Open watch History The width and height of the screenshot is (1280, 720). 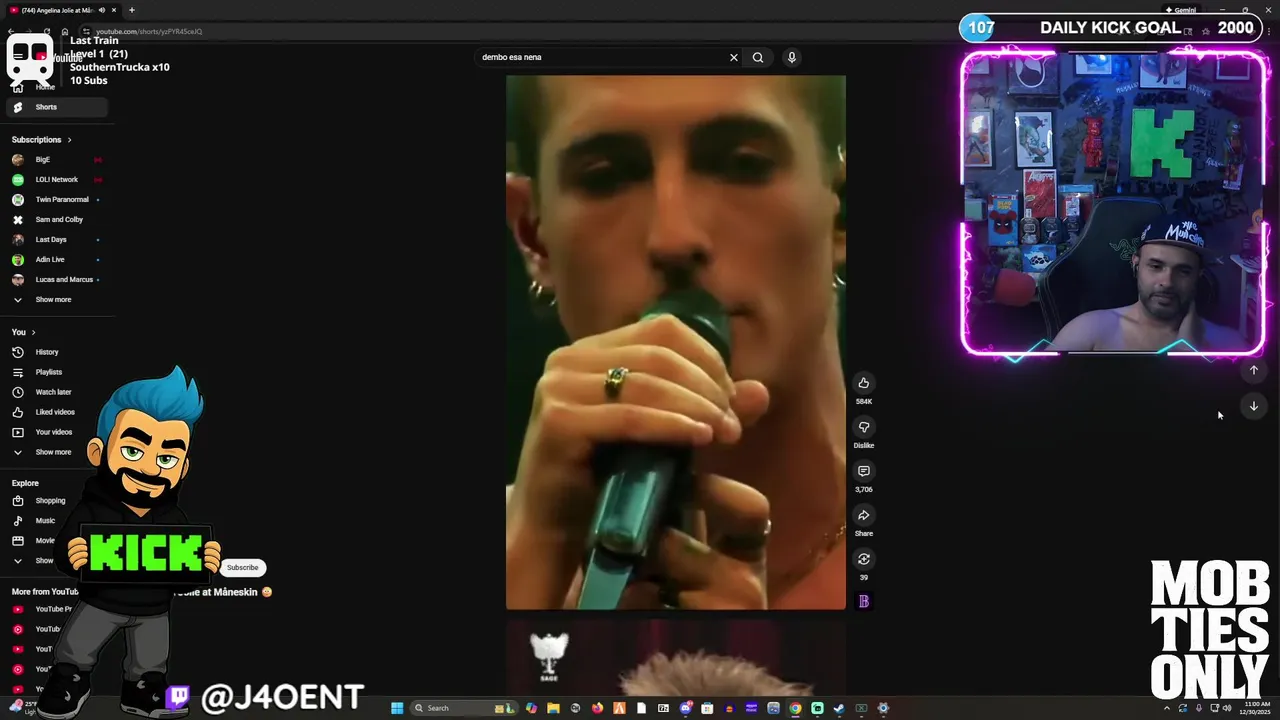pos(55,352)
